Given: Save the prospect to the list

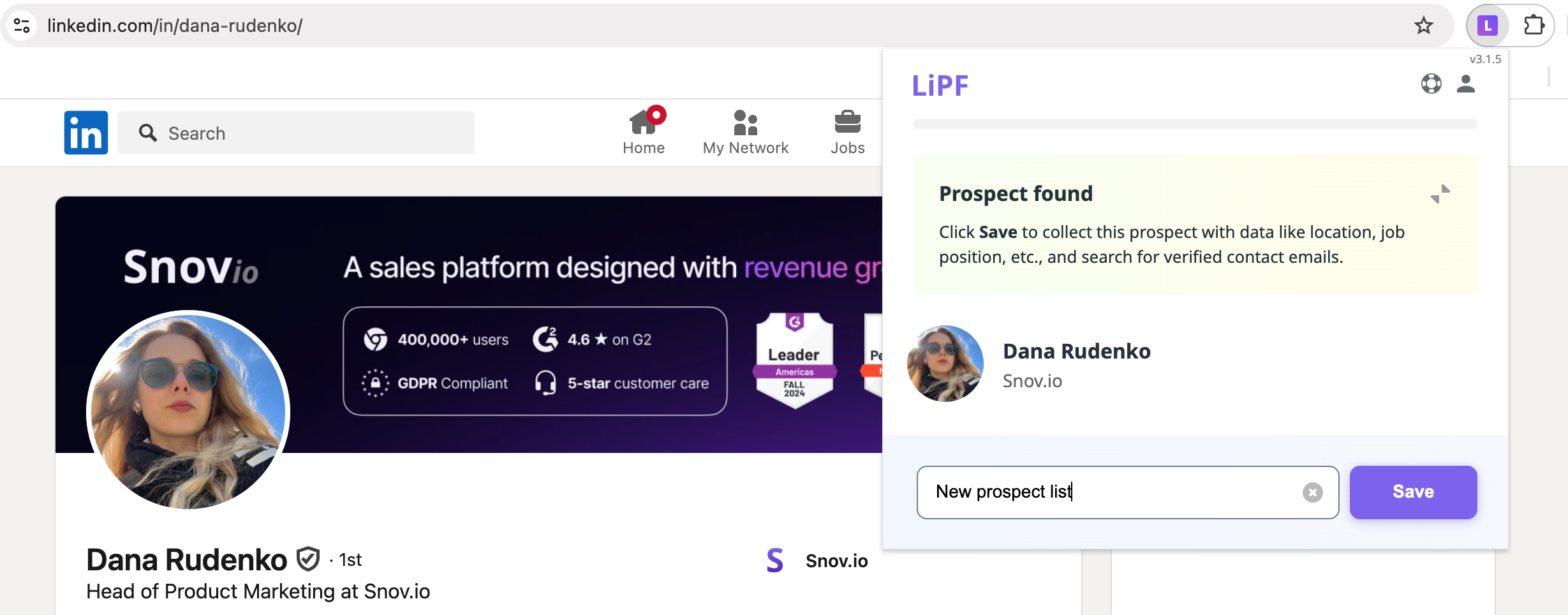Looking at the screenshot, I should 1413,492.
